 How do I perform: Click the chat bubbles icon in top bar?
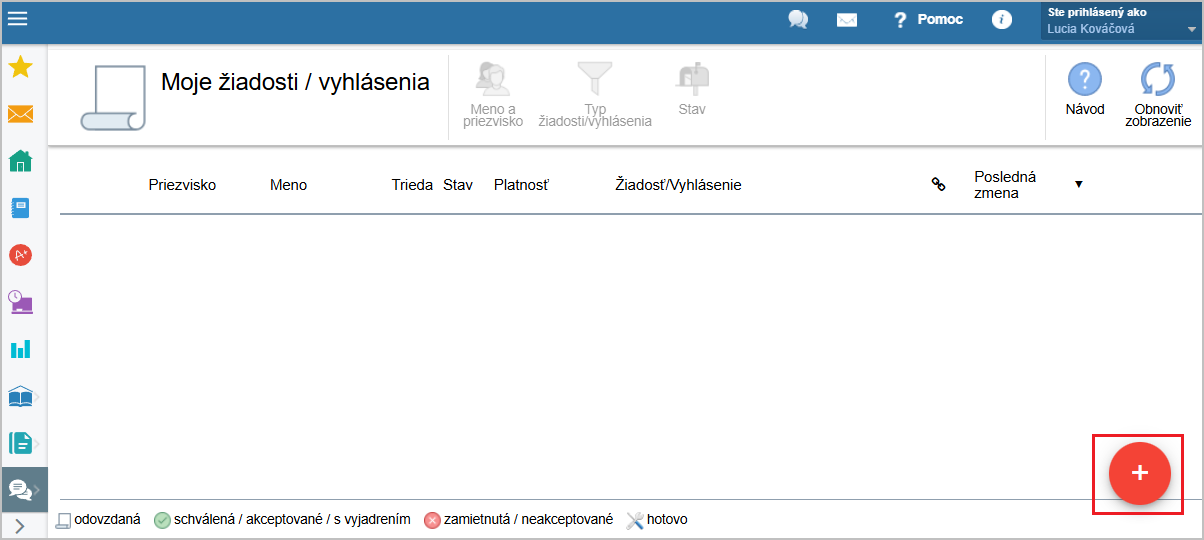tap(798, 19)
